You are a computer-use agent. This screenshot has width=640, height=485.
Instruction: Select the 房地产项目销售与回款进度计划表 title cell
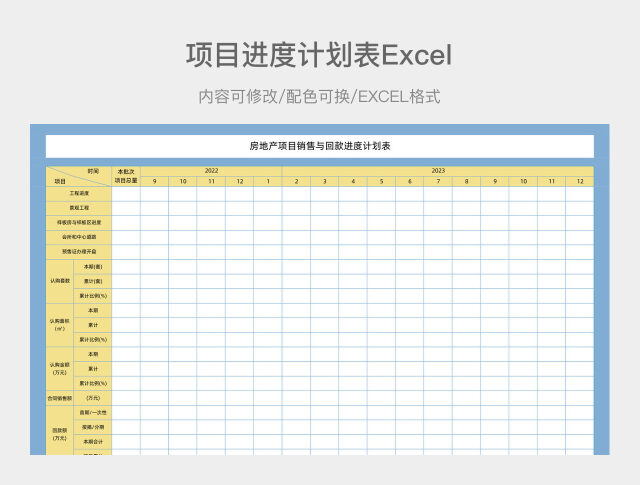tap(319, 146)
